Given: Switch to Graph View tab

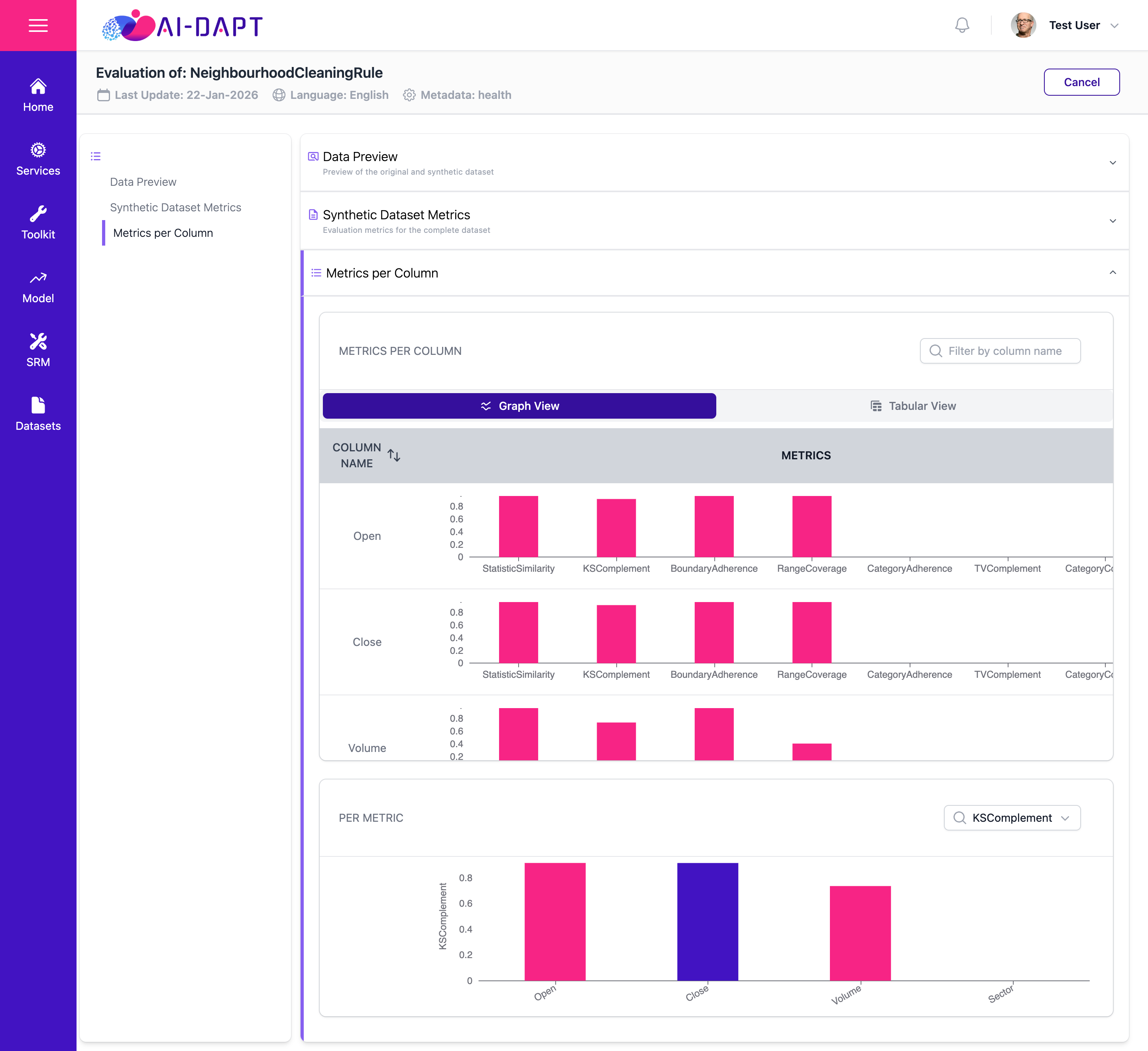Looking at the screenshot, I should click(519, 405).
